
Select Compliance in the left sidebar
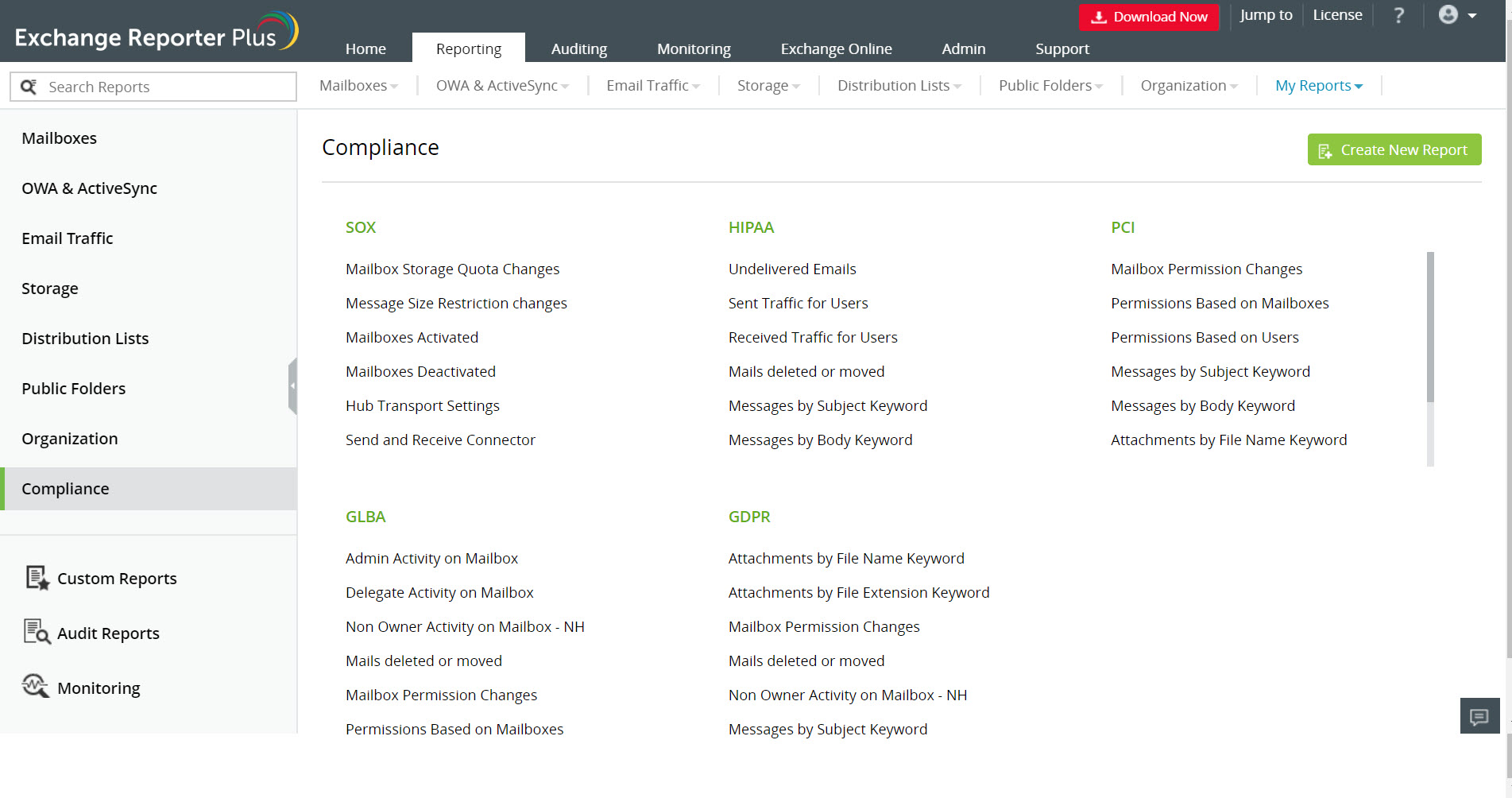pos(149,489)
